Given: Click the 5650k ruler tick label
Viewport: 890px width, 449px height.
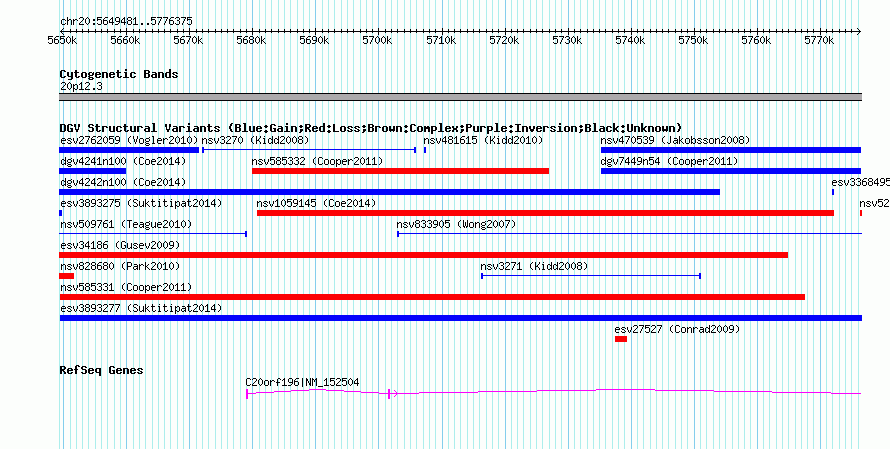Looking at the screenshot, I should 62,41.
